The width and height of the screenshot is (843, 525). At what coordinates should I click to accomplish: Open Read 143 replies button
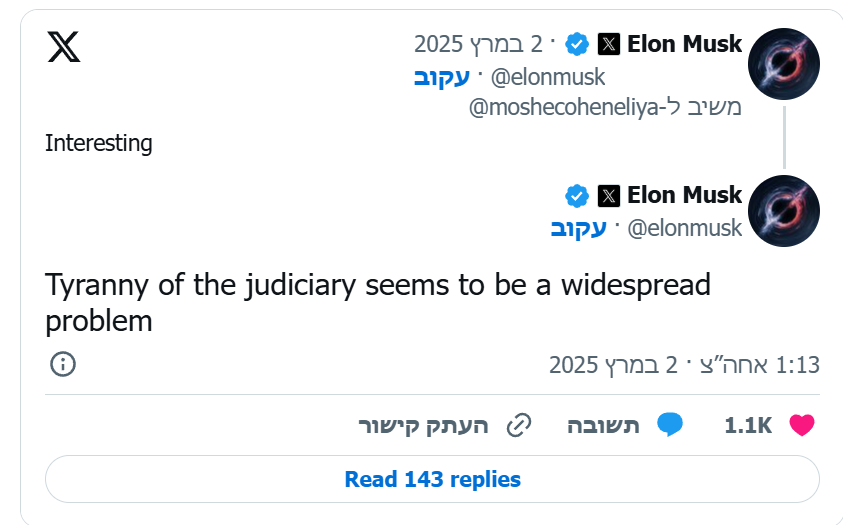(x=432, y=479)
